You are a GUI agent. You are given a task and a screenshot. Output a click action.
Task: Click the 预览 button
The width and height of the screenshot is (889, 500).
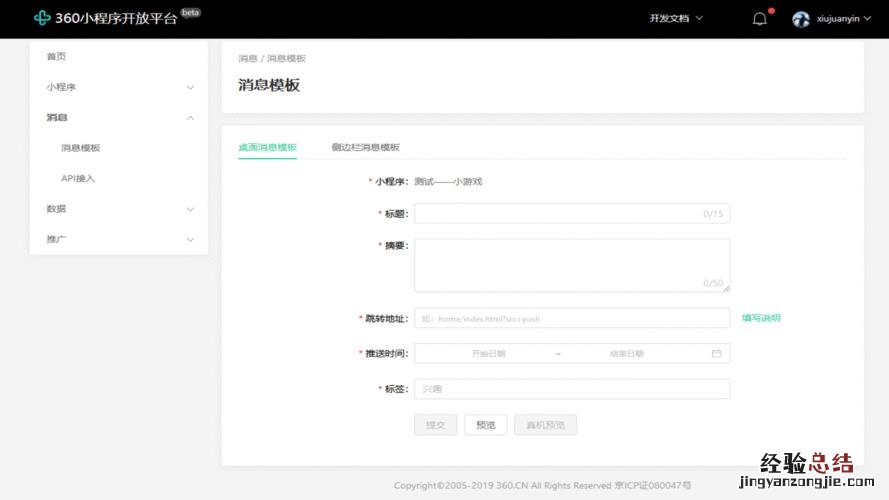click(485, 425)
